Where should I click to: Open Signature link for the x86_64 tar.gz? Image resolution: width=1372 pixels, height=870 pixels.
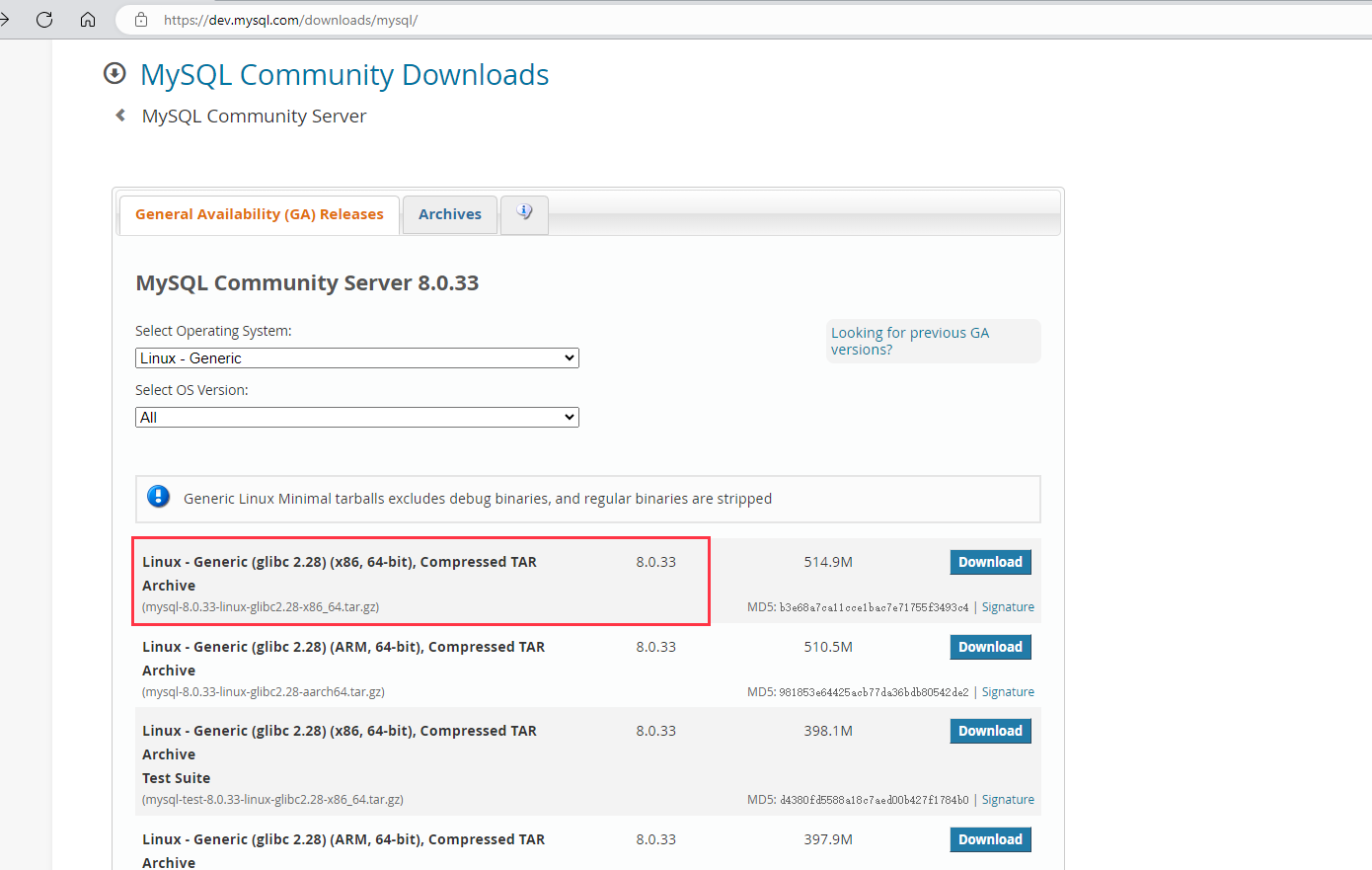coord(1008,607)
